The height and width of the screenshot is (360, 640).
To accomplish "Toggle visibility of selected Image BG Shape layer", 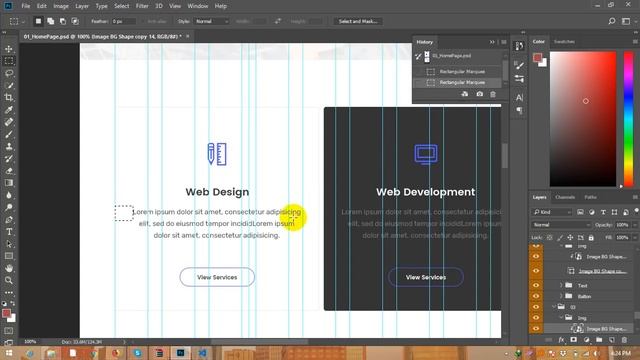I will [x=536, y=328].
